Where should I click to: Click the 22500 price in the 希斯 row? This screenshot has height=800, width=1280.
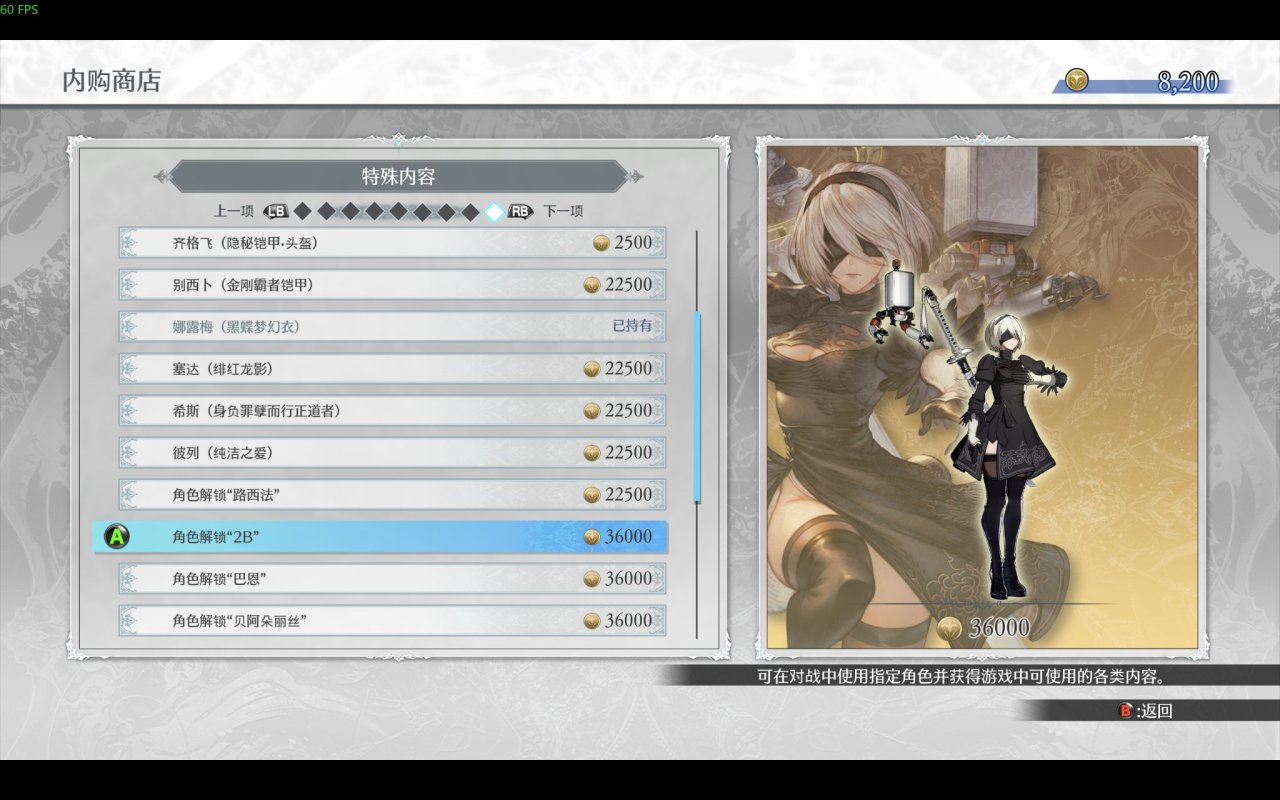(x=628, y=411)
